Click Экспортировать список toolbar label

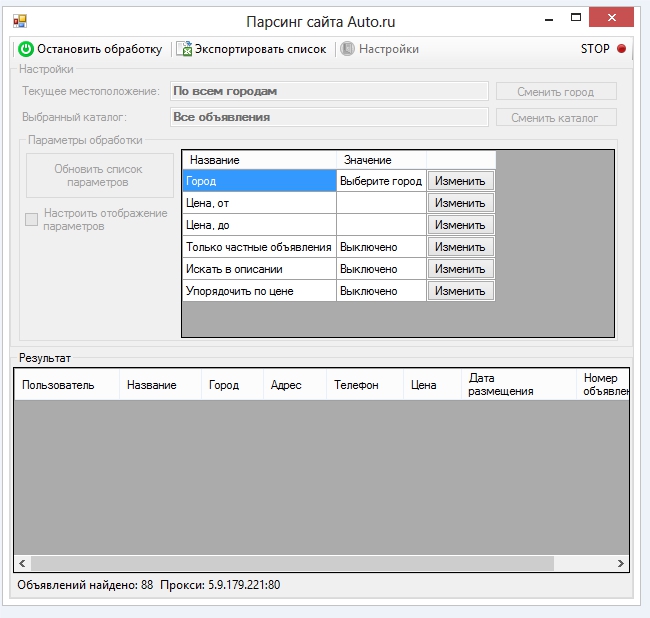point(260,49)
